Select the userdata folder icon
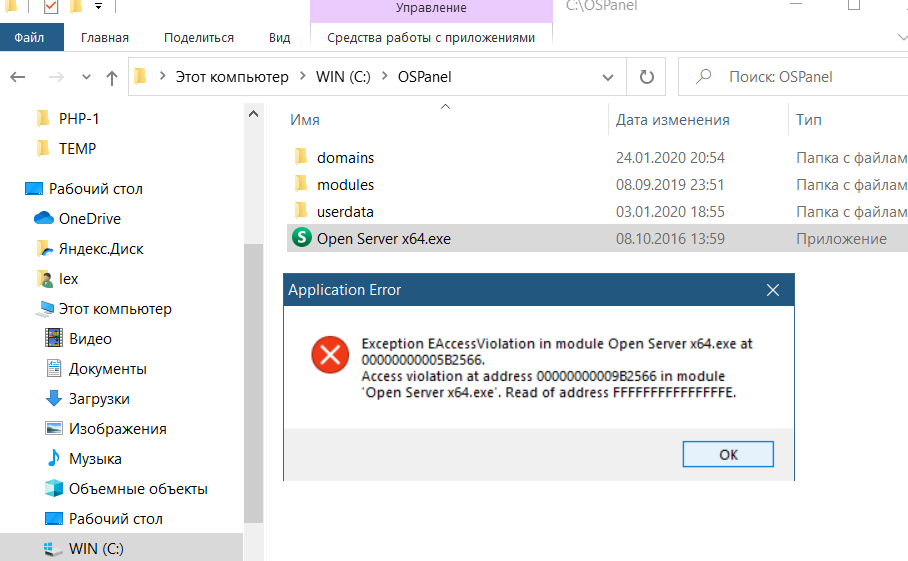Screen dimensions: 908x561 (x=301, y=212)
